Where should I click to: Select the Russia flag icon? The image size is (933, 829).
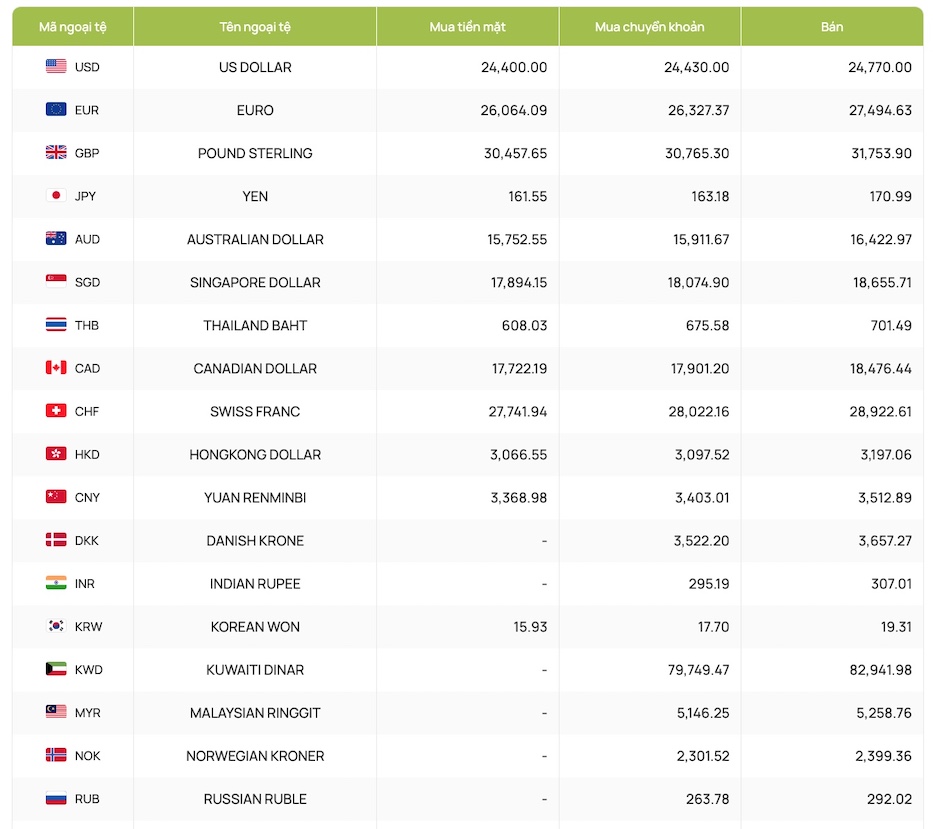[56, 799]
